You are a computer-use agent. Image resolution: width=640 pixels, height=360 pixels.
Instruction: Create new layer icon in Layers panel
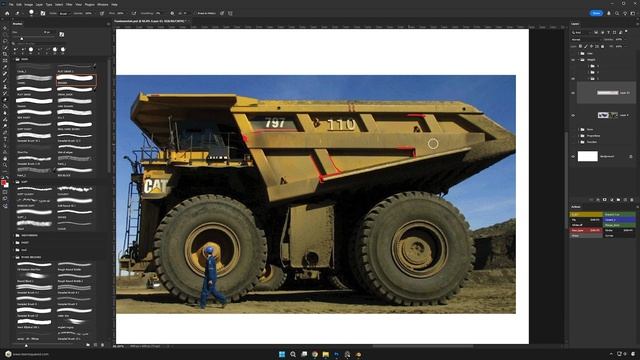(625, 200)
